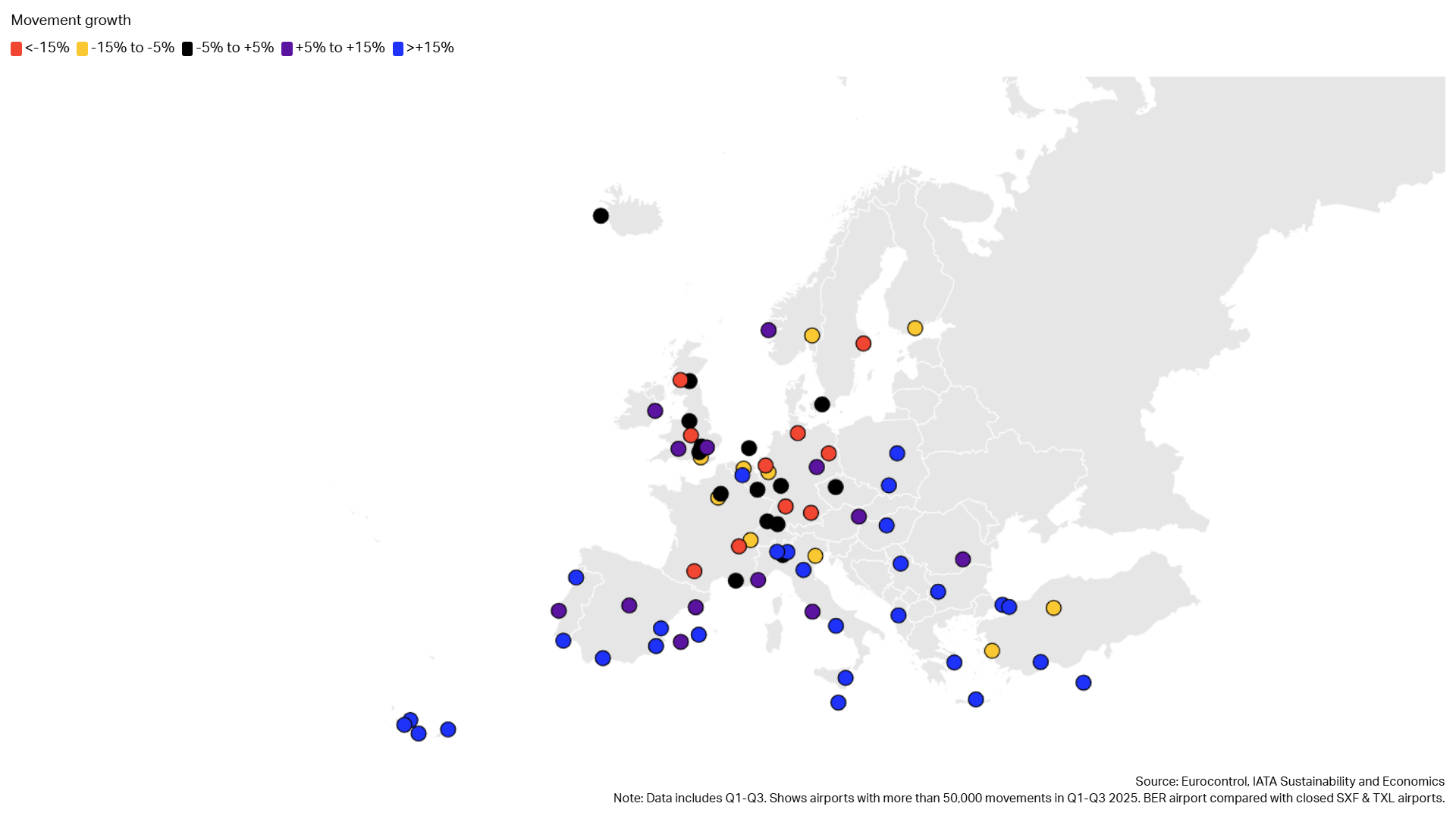
Task: Select the yellow airport dot in Finland
Action: [915, 328]
